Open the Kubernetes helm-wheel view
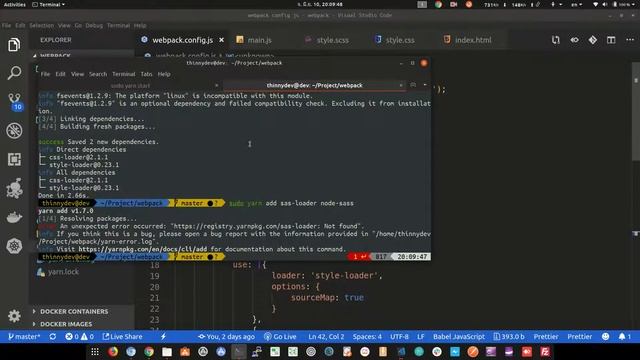Screen dimensions: 640x360 point(14,246)
